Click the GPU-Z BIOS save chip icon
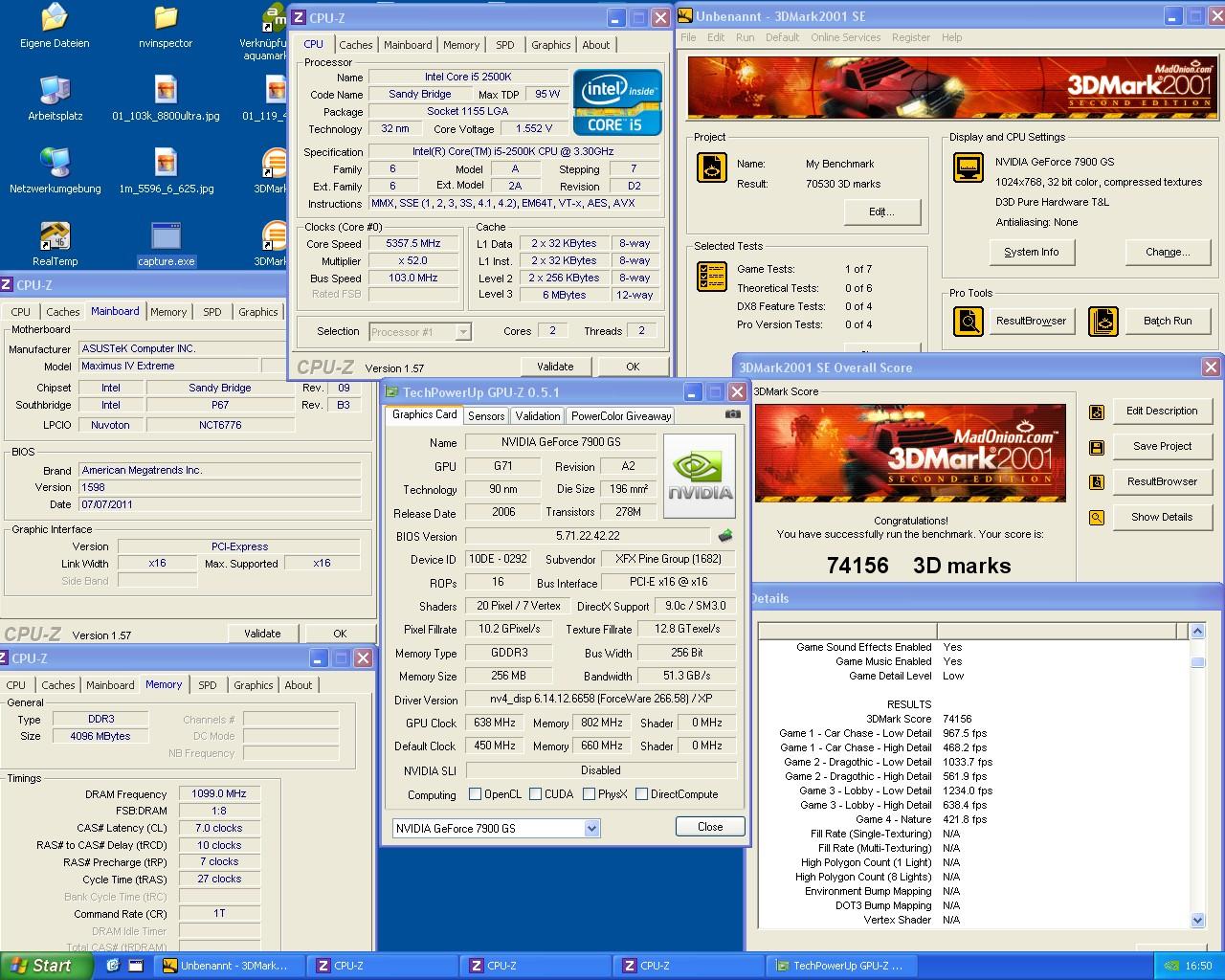The image size is (1225, 980). pyautogui.click(x=724, y=536)
